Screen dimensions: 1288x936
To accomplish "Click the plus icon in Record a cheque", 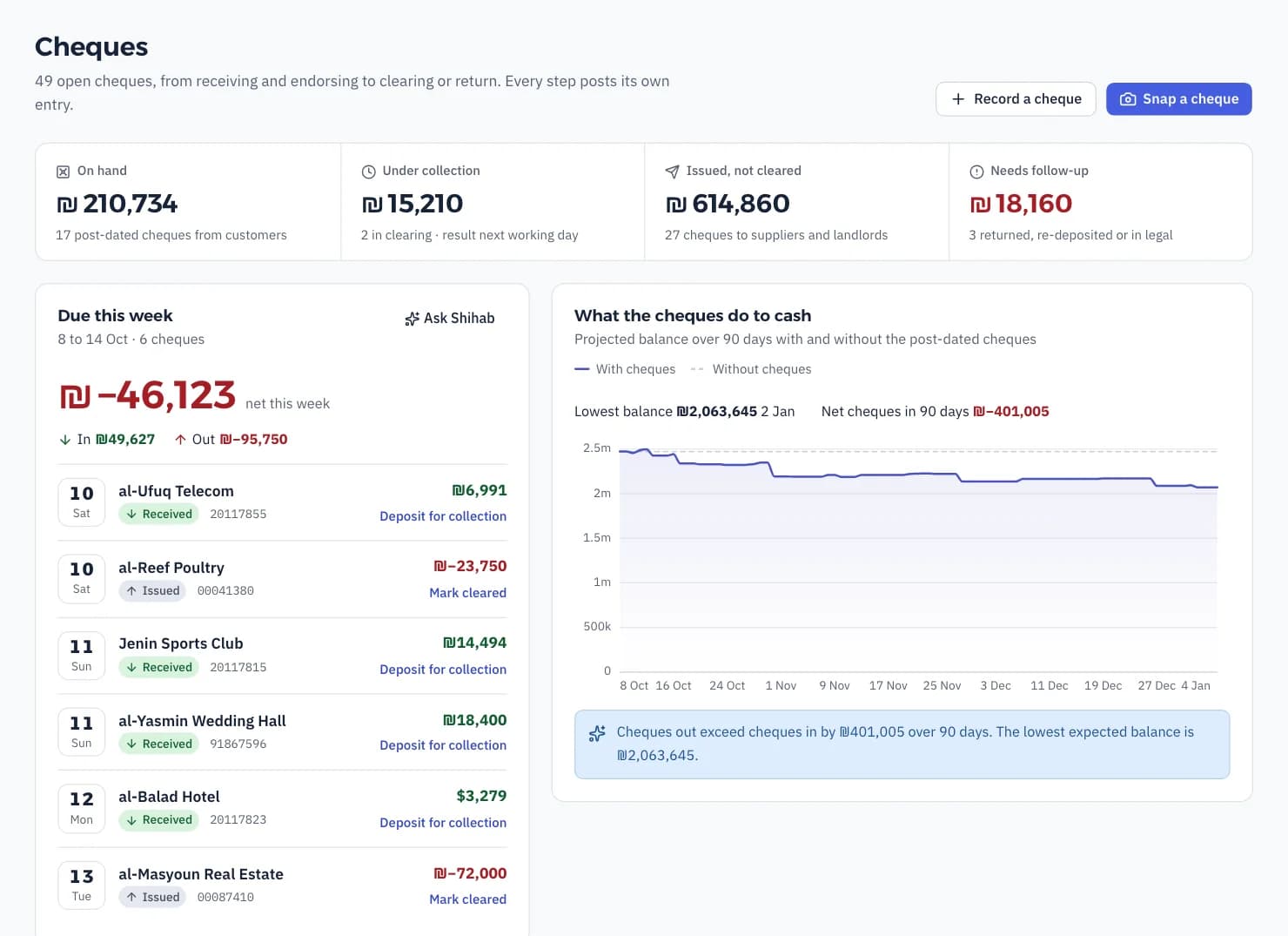I will 958,99.
